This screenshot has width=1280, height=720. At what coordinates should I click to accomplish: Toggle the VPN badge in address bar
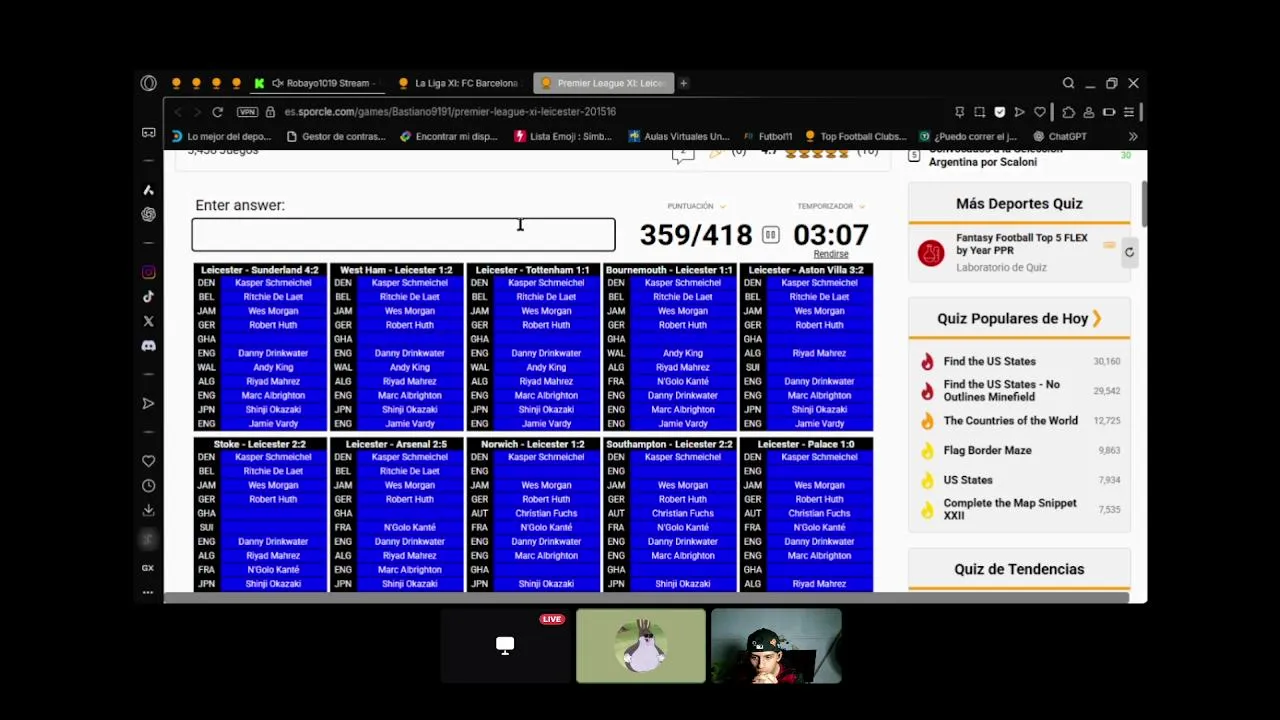pos(248,112)
